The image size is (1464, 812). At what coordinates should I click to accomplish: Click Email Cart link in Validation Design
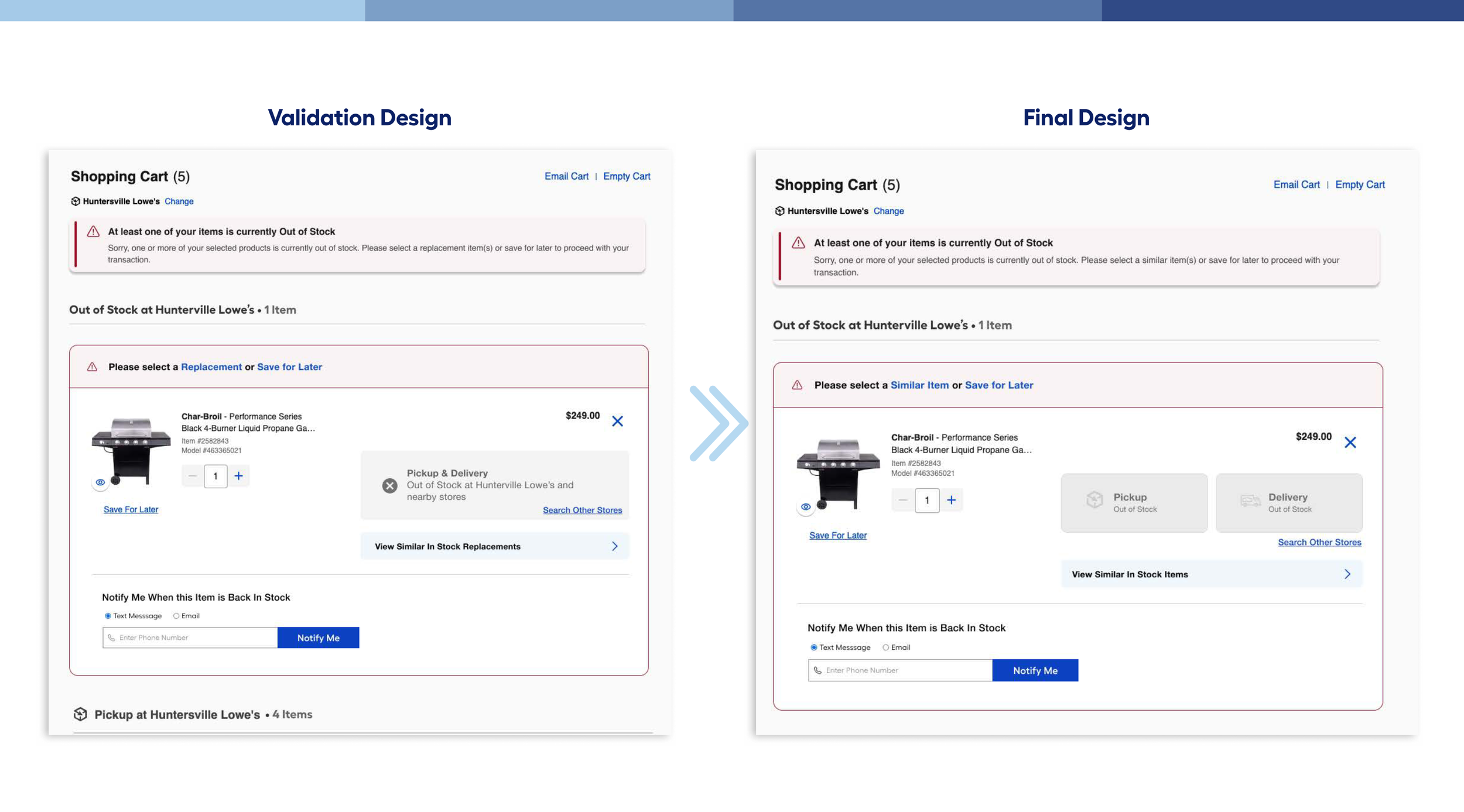point(566,176)
